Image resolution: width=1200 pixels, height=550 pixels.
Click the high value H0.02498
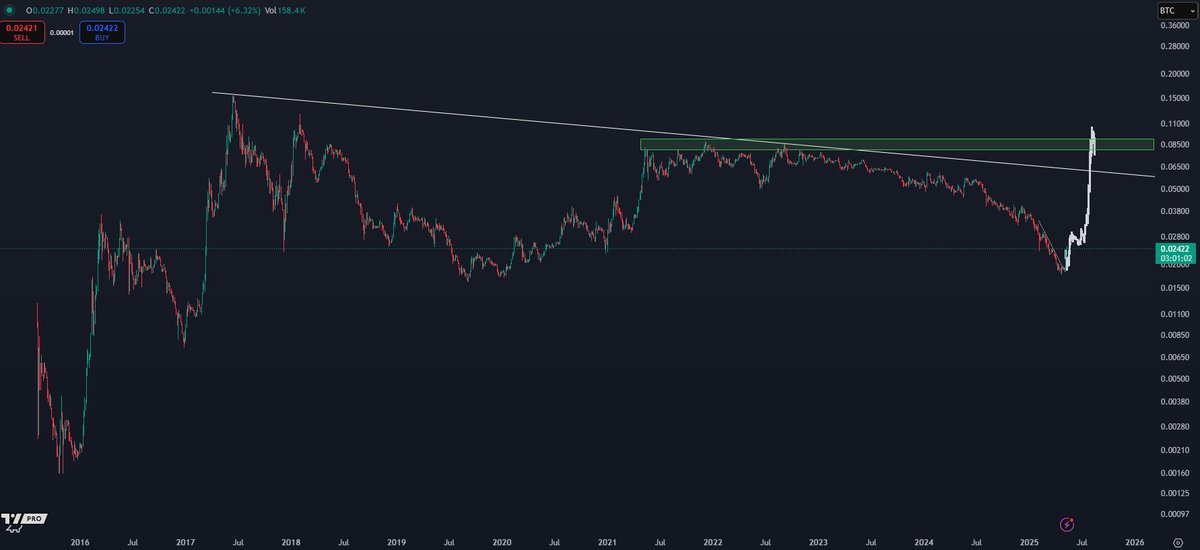85,11
